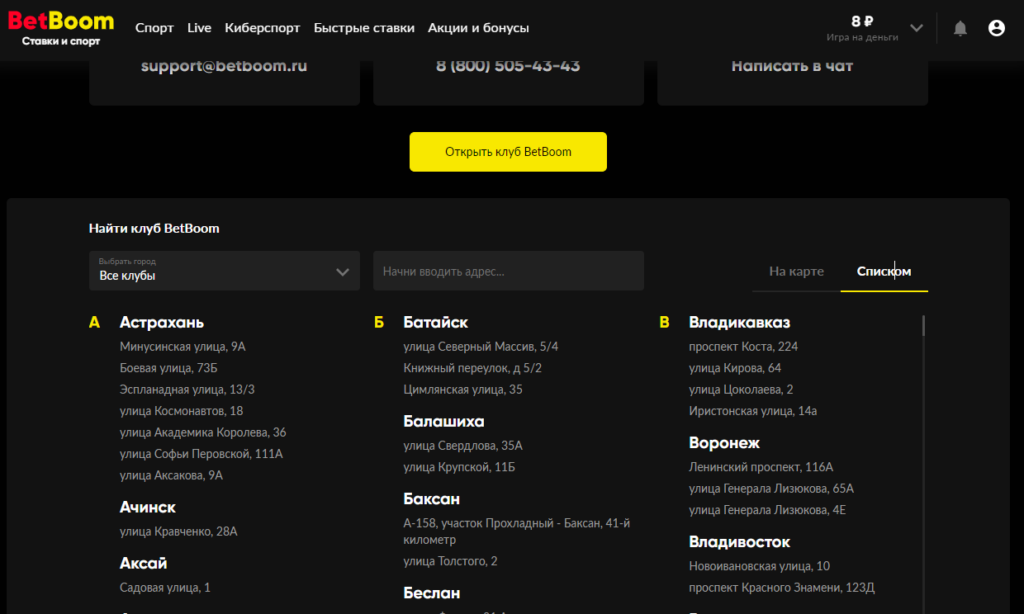Select улица Академика Королева, 36
Viewport: 1024px width, 614px height.
point(202,432)
